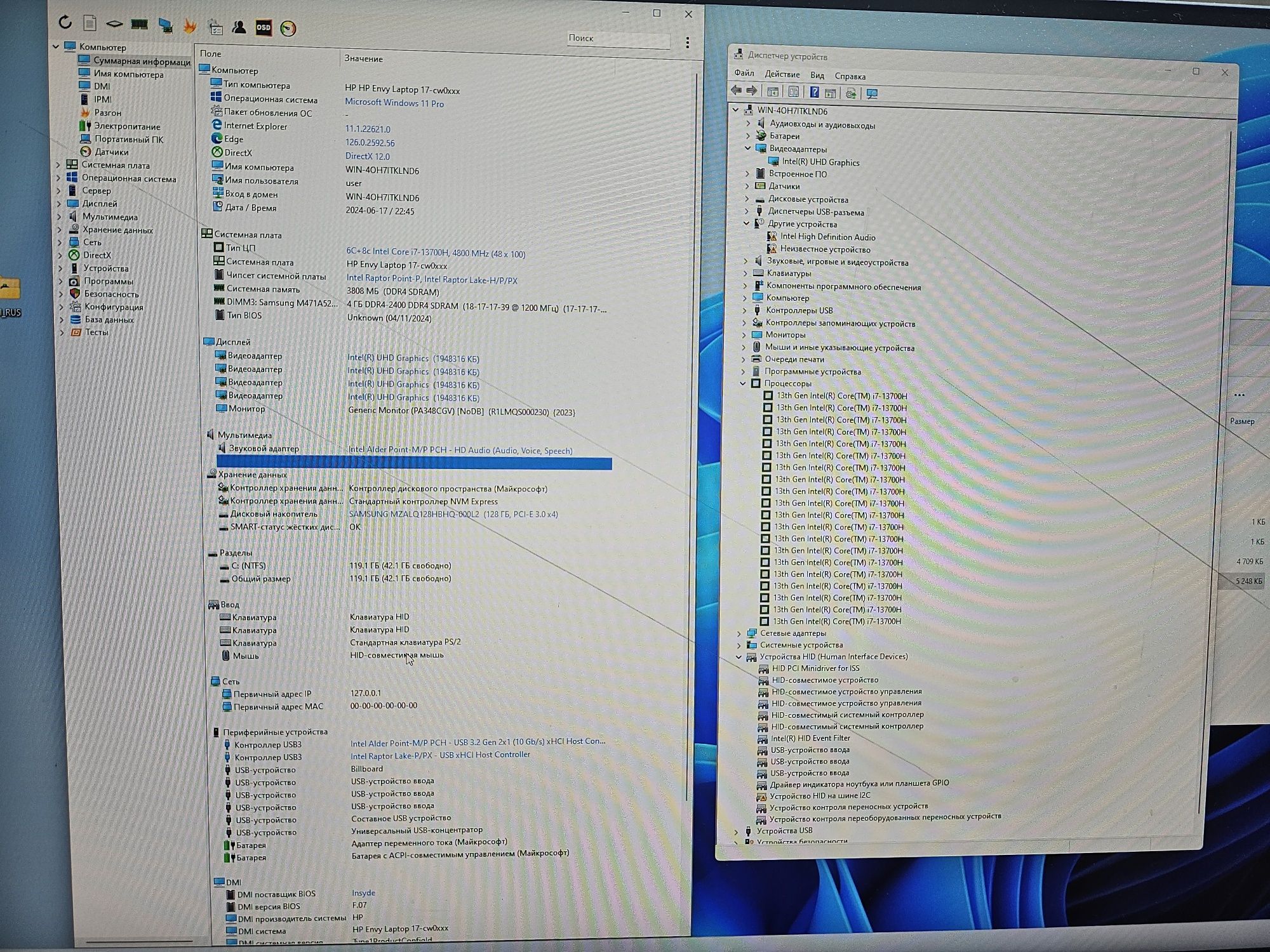Viewport: 1270px width, 952px height.
Task: Click the user silhouette icon in AIDA64 toolbar
Action: point(239,27)
